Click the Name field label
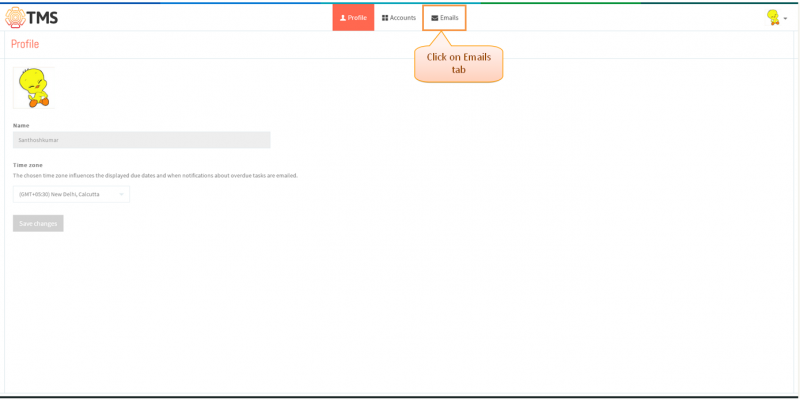Viewport: 800px width, 400px height. 21,126
